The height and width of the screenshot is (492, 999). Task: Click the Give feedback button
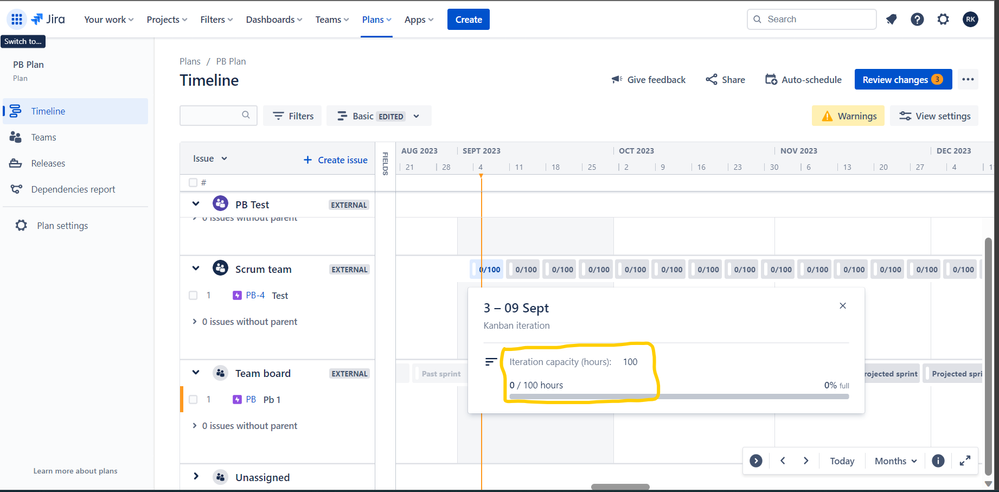pos(649,80)
